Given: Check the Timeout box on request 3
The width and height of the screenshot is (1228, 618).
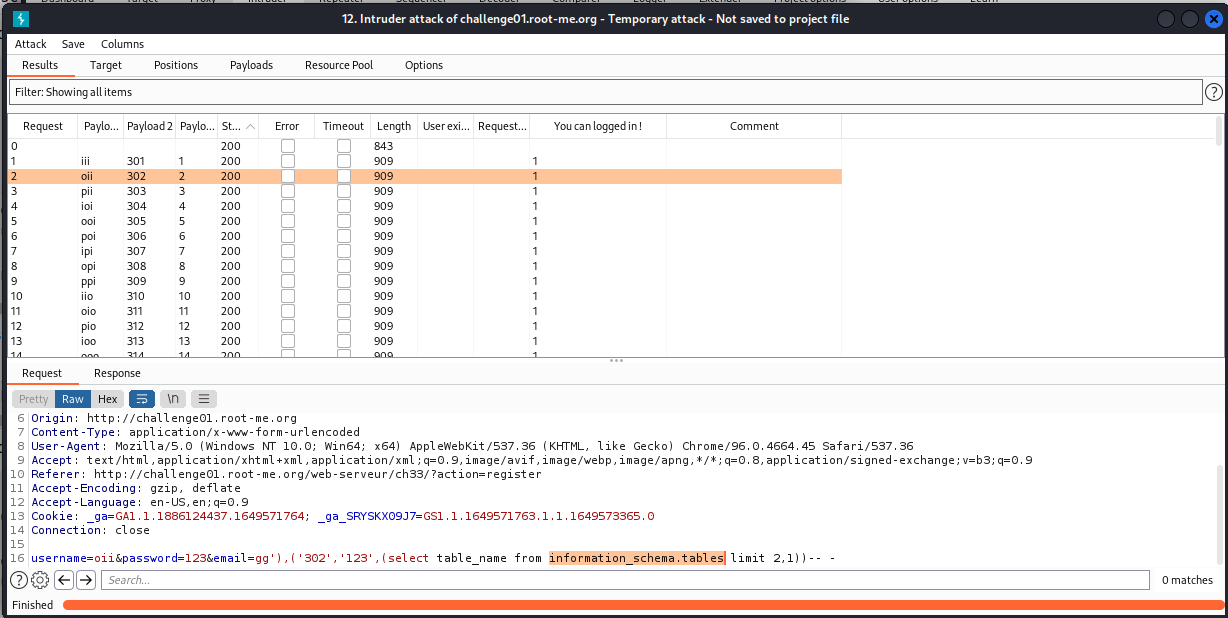Looking at the screenshot, I should pyautogui.click(x=344, y=191).
